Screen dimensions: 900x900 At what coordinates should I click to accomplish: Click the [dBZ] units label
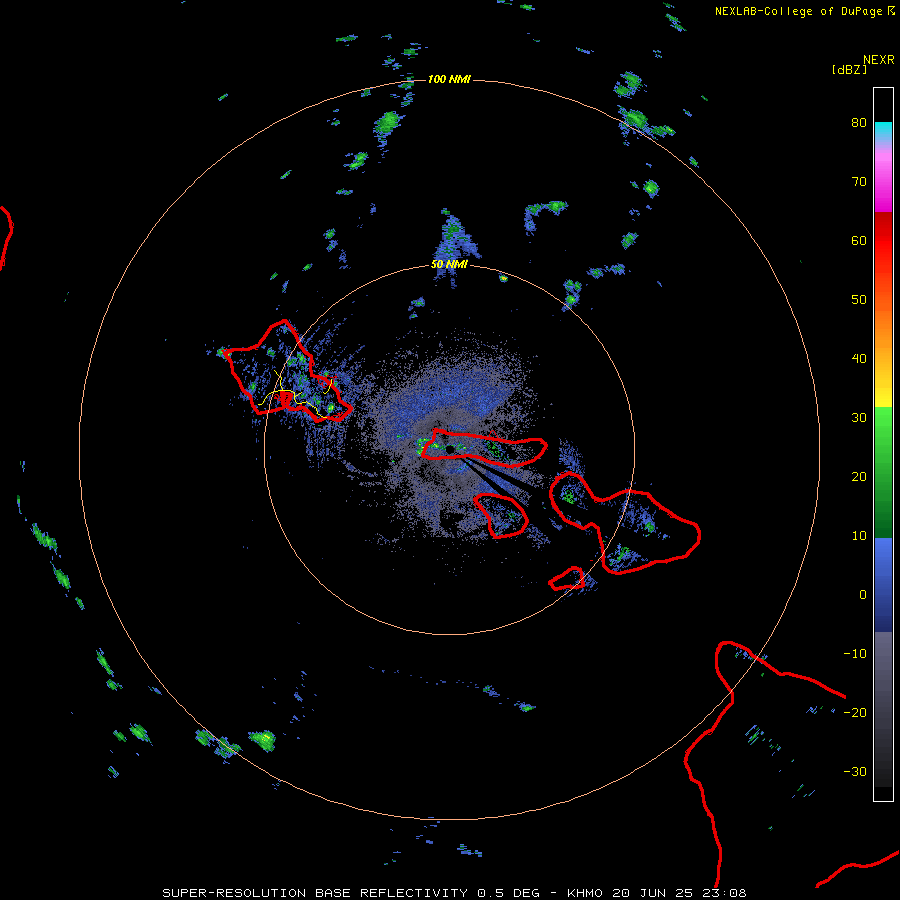[849, 69]
